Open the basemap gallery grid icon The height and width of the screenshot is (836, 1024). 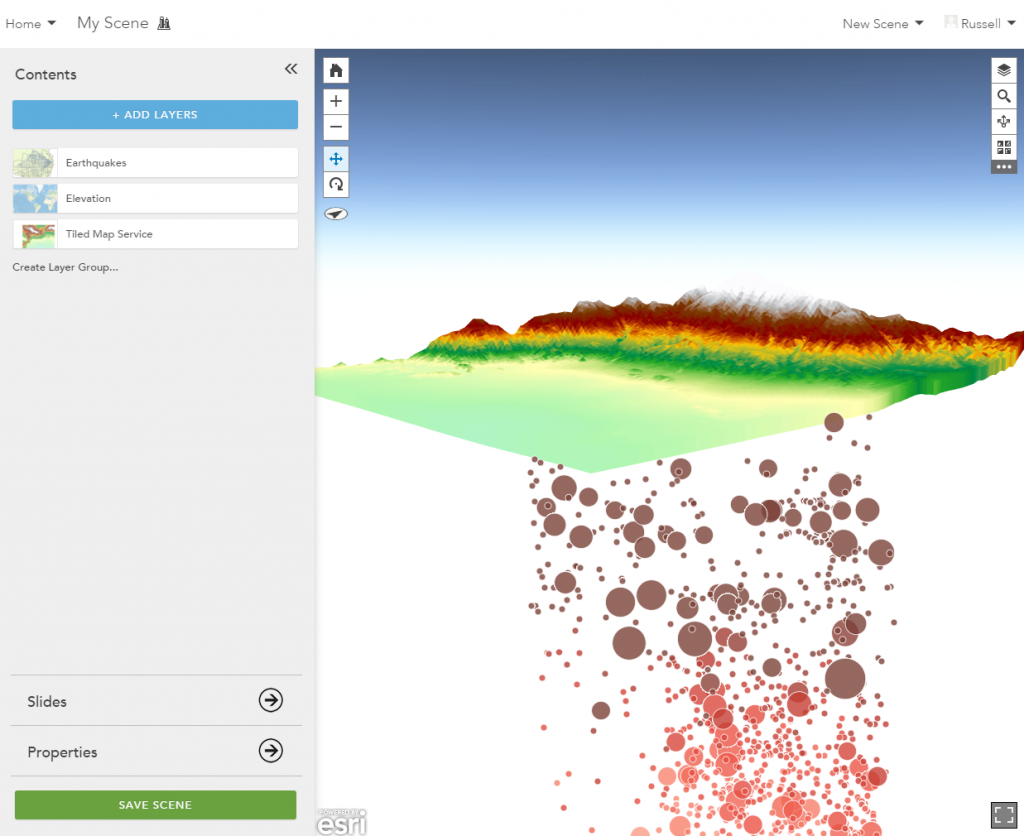point(1004,147)
